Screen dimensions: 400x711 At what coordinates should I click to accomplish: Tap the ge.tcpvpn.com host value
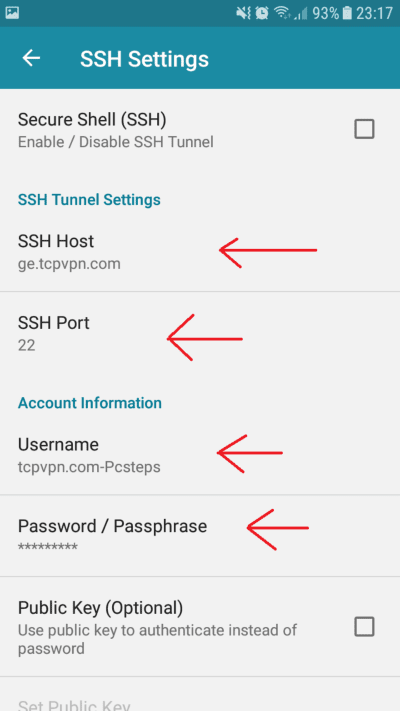(x=69, y=264)
